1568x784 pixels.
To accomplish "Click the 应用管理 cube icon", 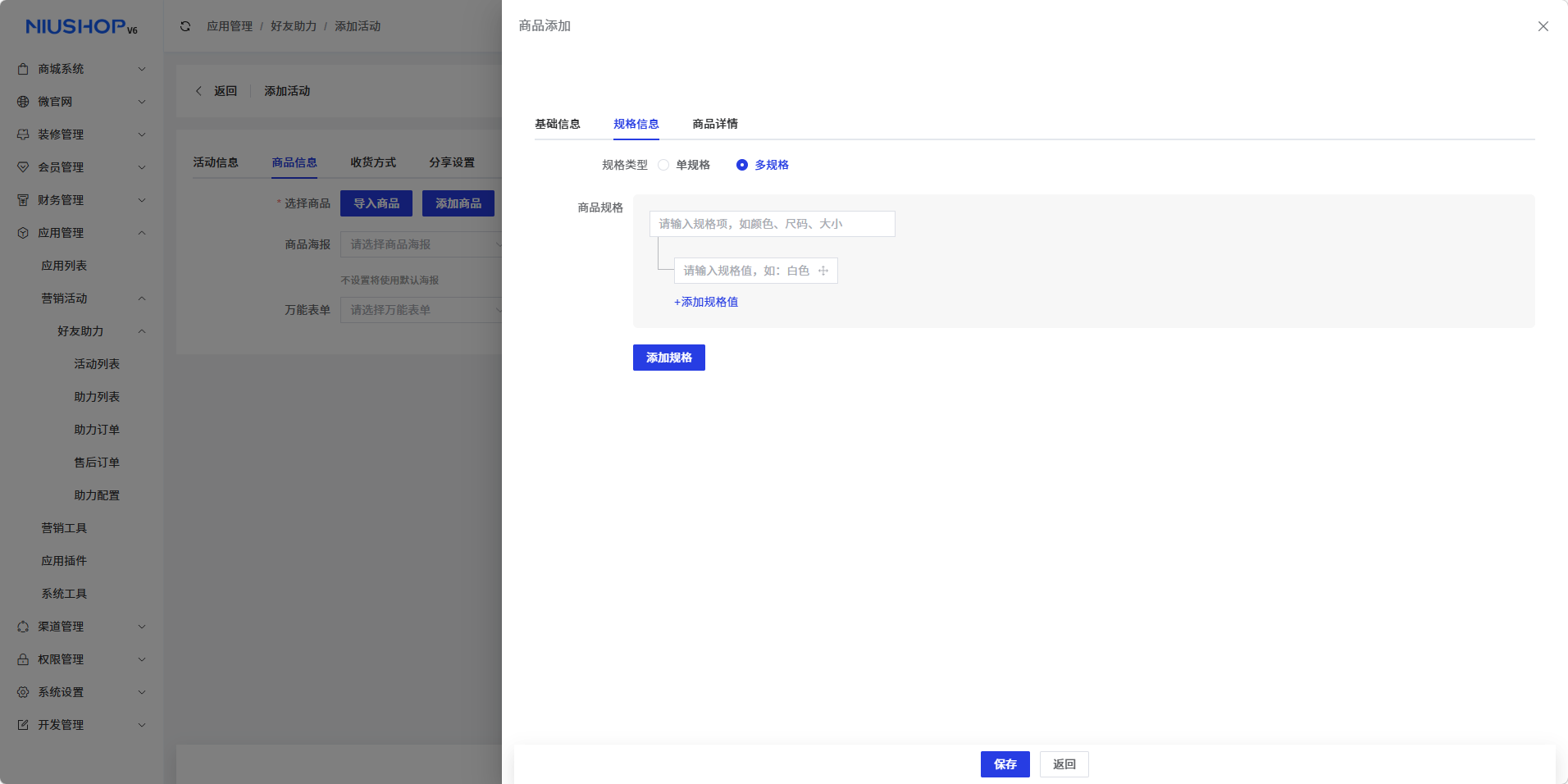I will (x=23, y=233).
